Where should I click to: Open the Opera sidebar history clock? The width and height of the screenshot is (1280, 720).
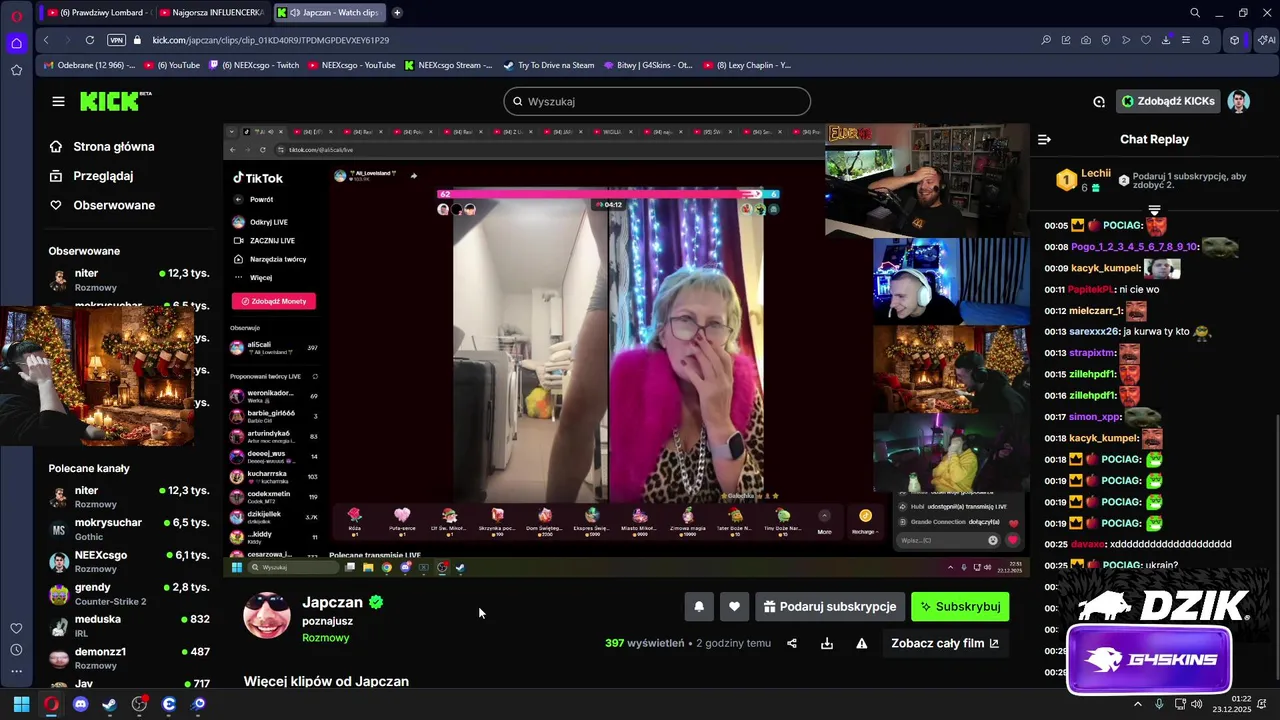click(x=16, y=650)
